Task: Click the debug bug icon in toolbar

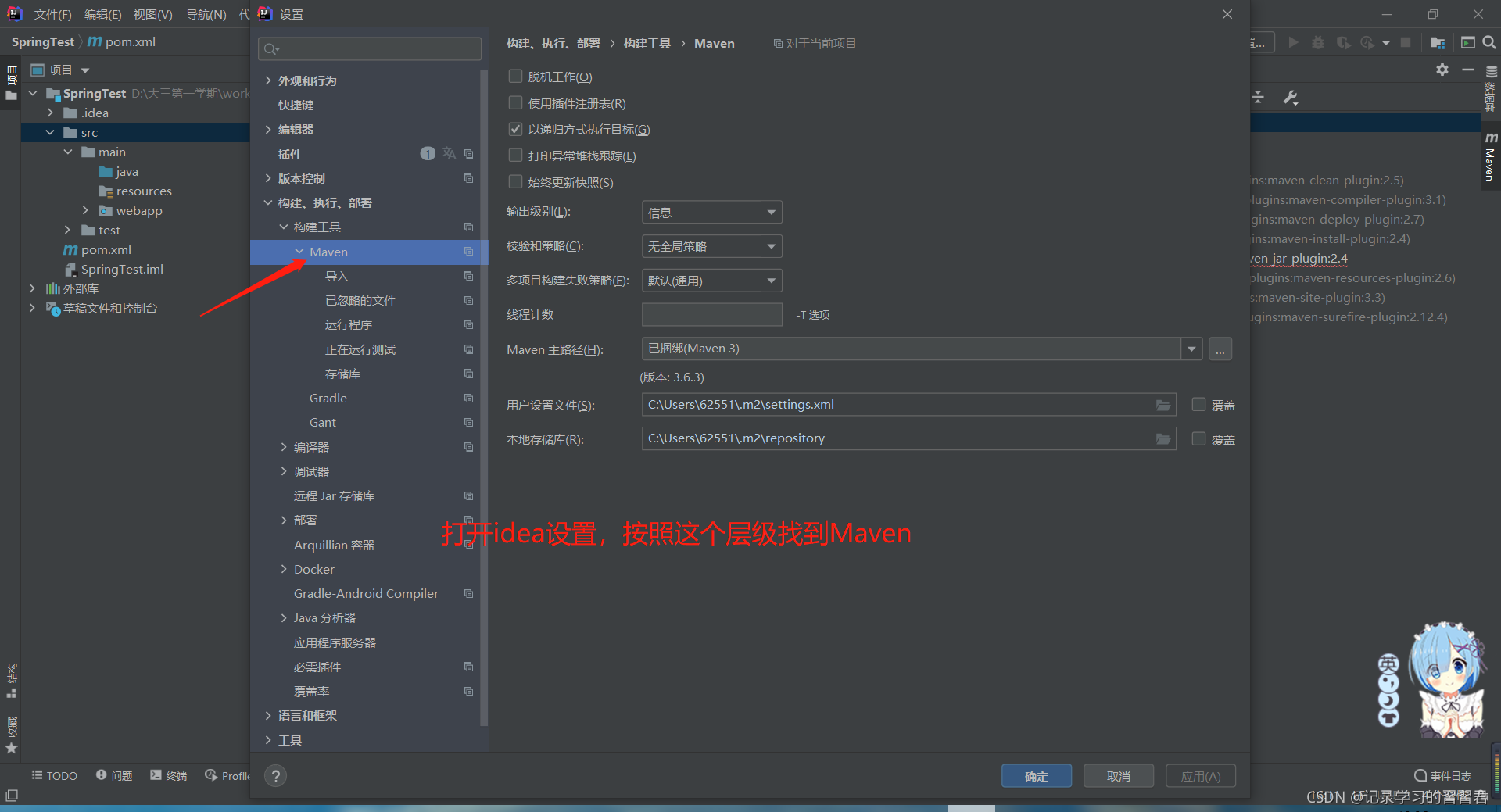Action: tap(1318, 42)
